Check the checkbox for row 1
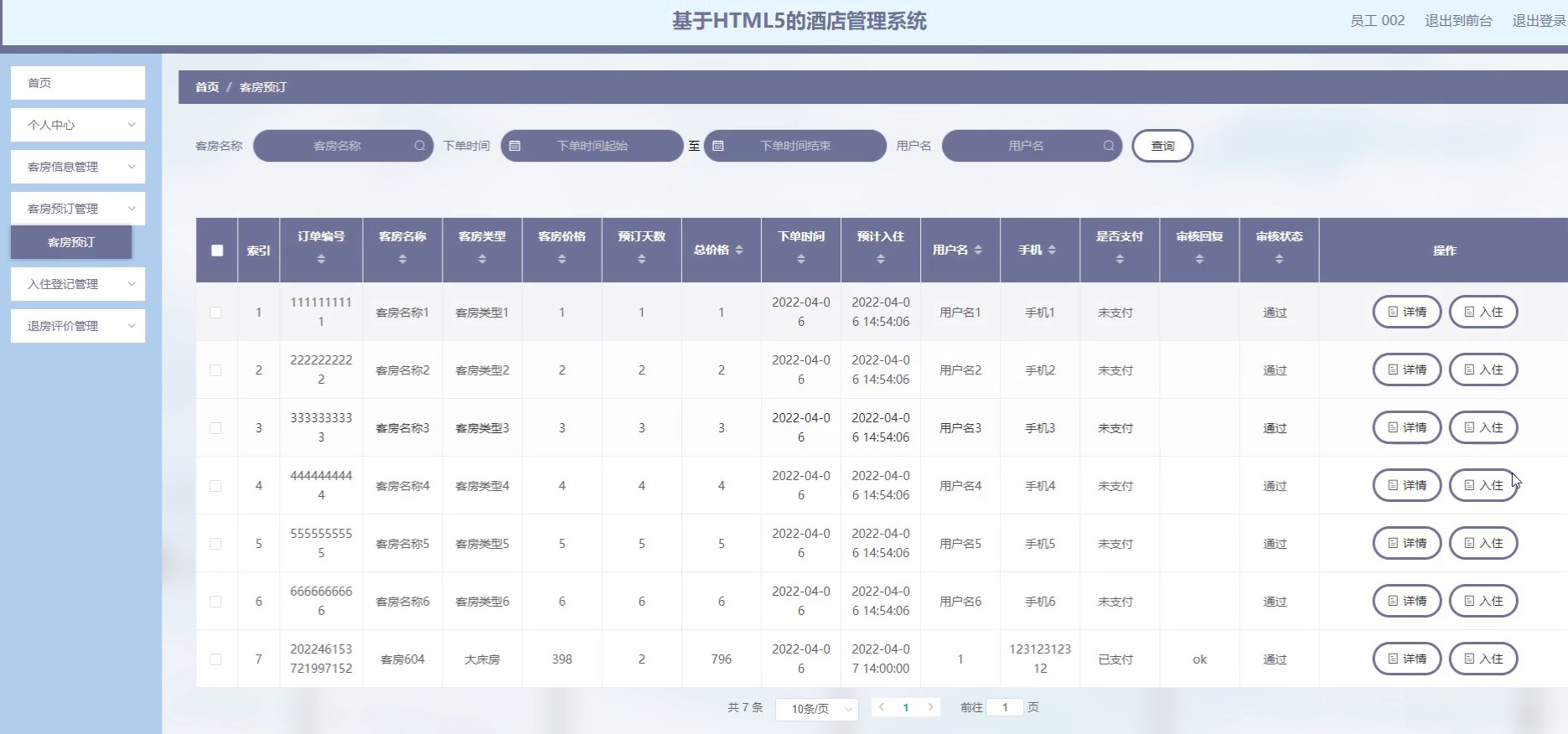The width and height of the screenshot is (1568, 734). tap(216, 313)
